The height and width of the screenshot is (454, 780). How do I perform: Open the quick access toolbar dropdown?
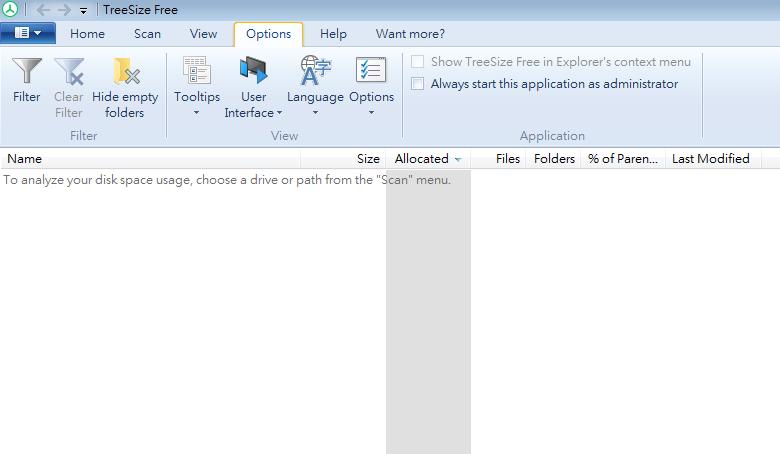(x=83, y=10)
